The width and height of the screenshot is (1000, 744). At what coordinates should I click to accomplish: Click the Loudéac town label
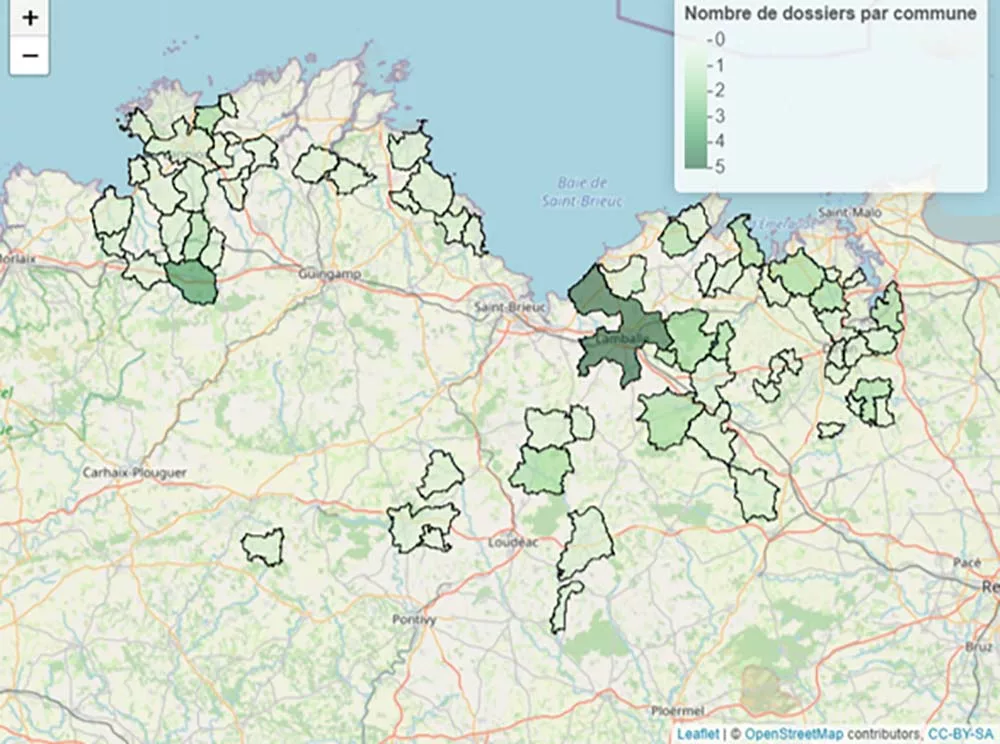click(513, 543)
